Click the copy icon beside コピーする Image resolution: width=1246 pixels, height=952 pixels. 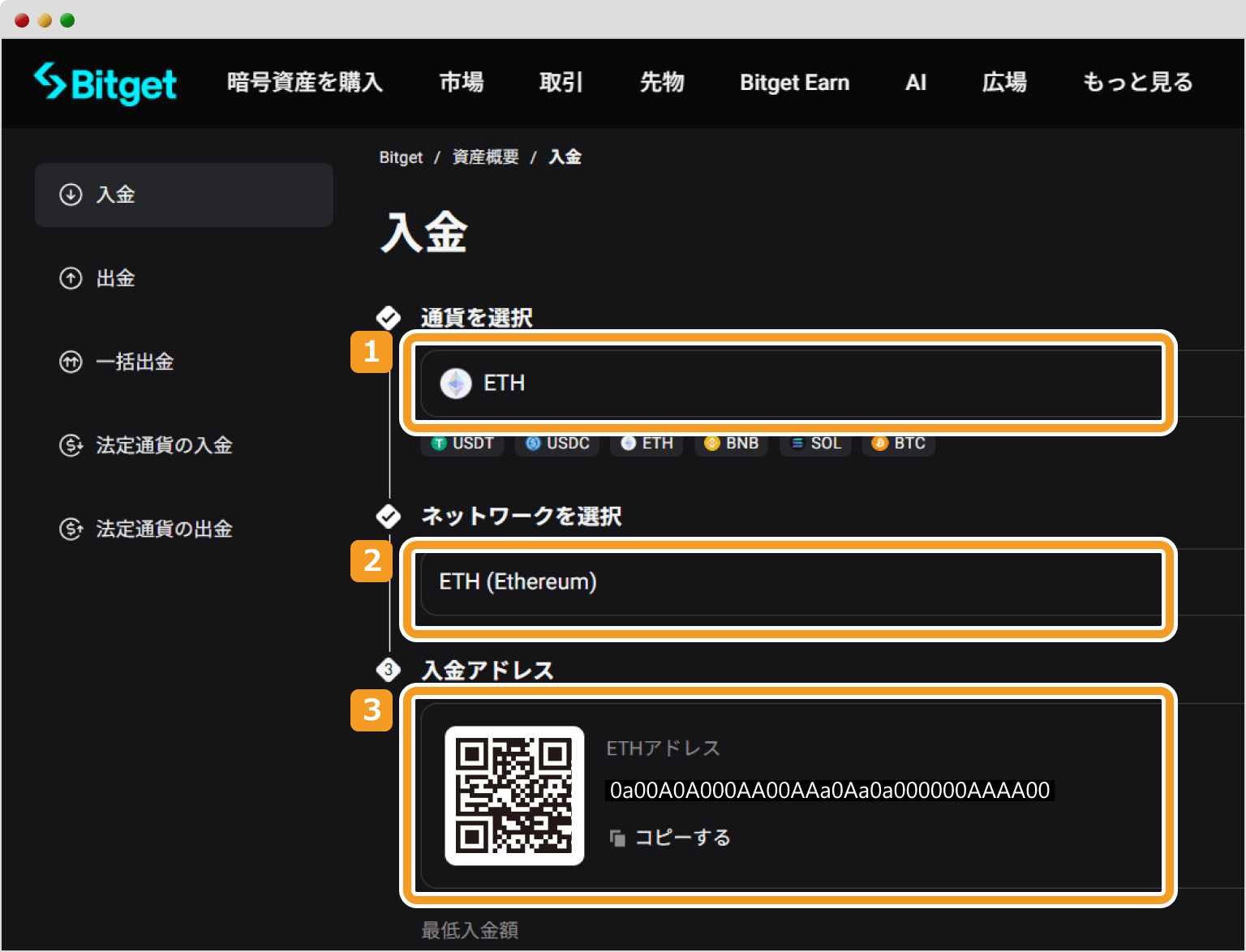pyautogui.click(x=617, y=838)
